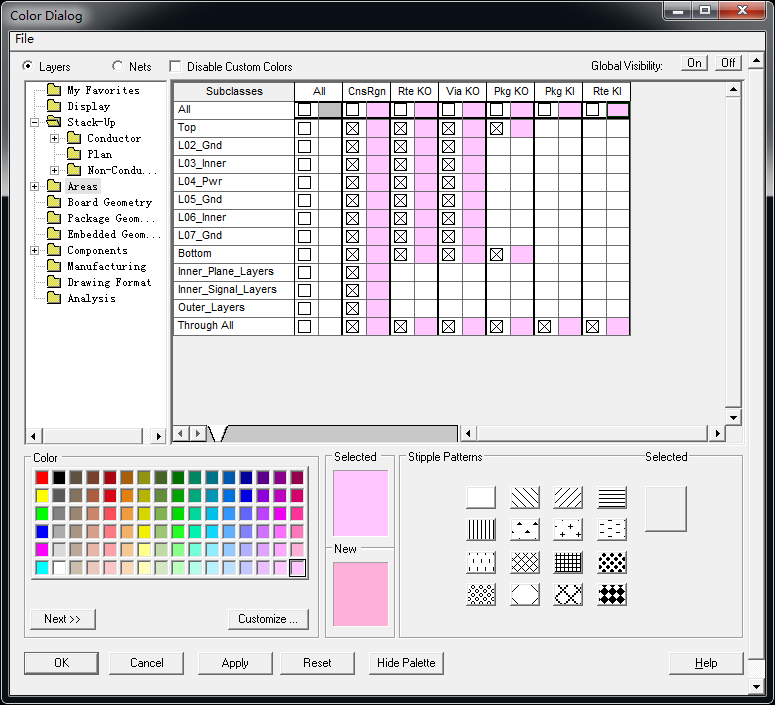Pick the diagonal crosshatch stipple pattern
This screenshot has height=705, width=775.
525,562
